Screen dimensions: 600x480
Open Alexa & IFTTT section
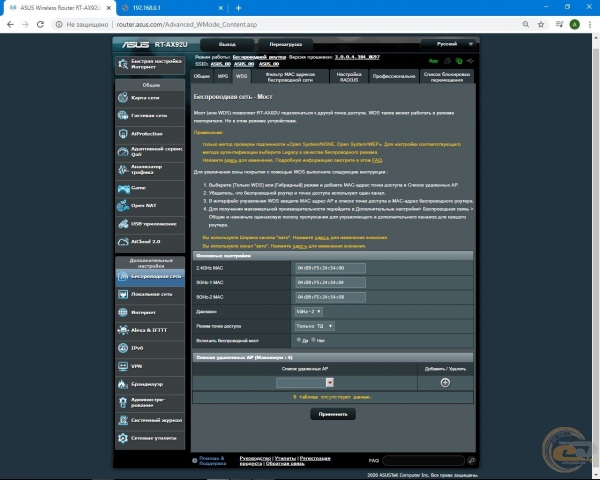point(150,330)
